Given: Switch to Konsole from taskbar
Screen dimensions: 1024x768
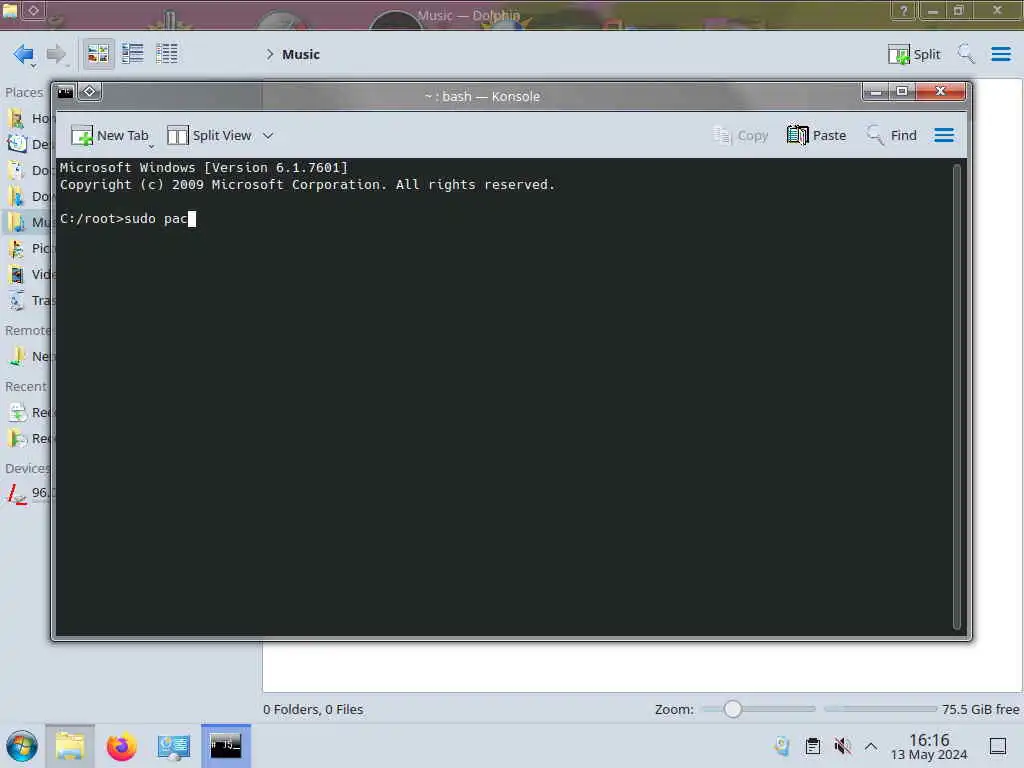Looking at the screenshot, I should [225, 746].
